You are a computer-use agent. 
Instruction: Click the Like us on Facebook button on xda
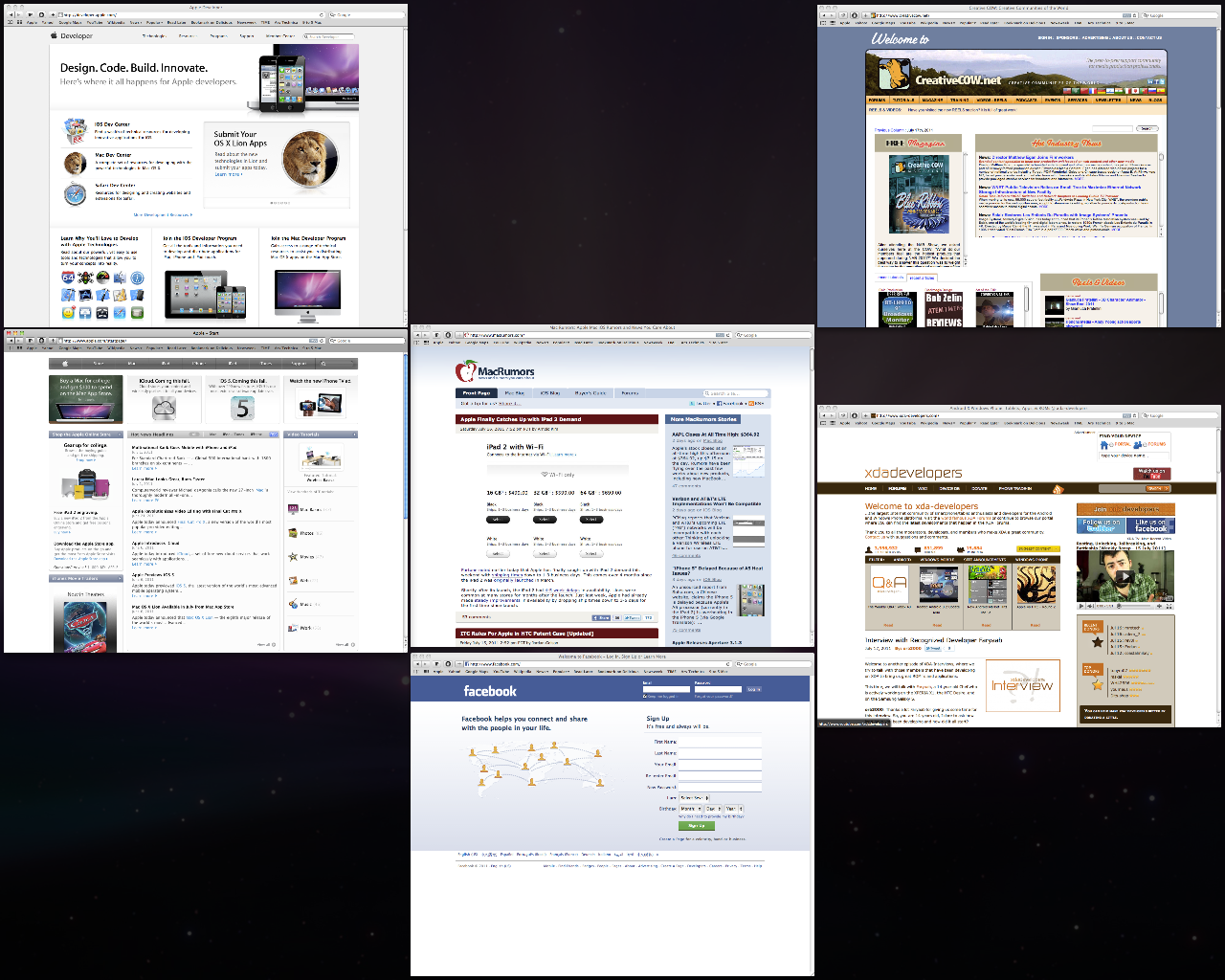click(x=1149, y=525)
